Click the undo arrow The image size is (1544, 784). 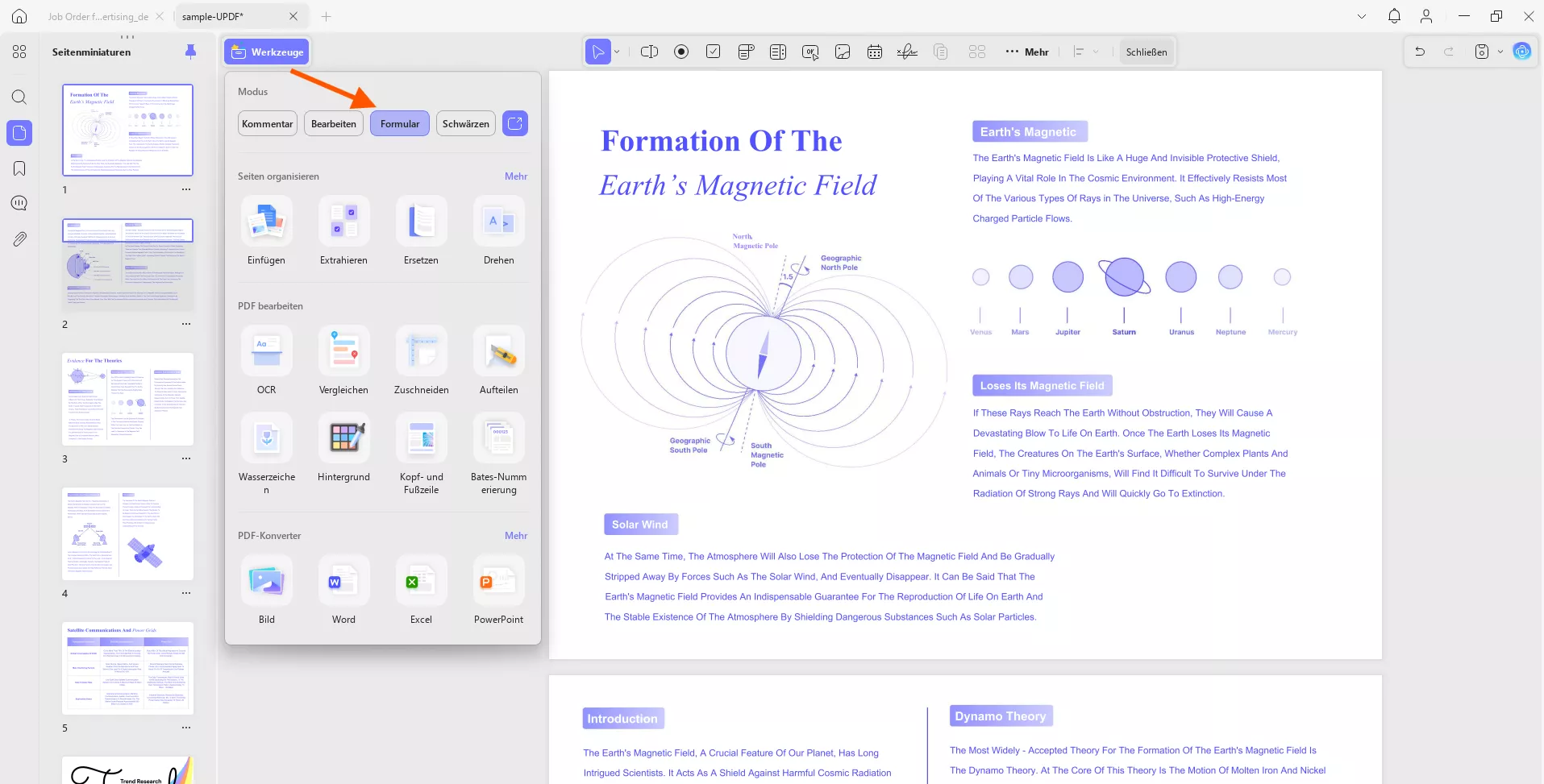[x=1420, y=52]
